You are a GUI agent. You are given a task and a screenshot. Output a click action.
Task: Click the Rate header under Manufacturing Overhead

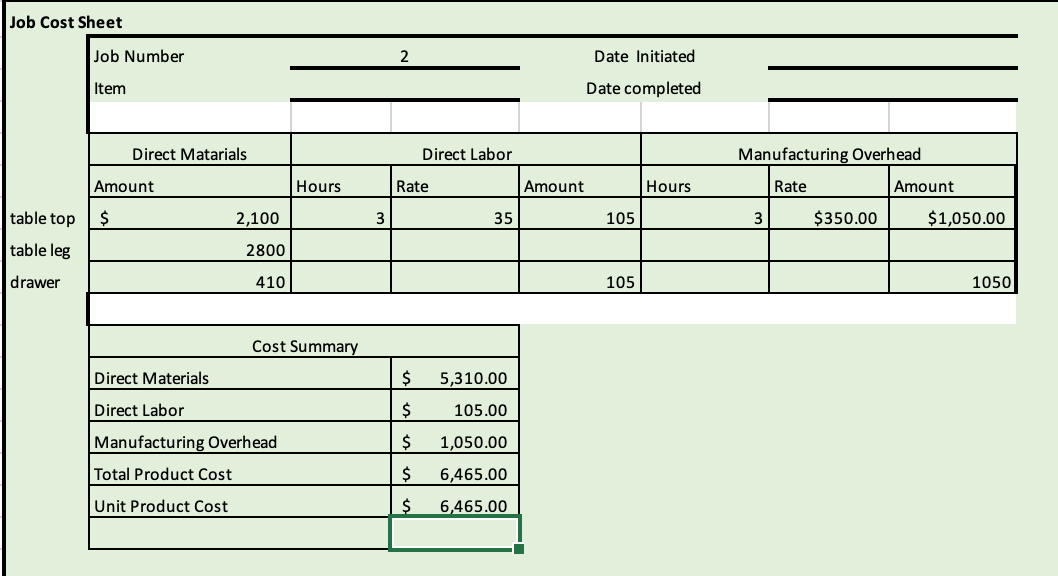click(829, 181)
